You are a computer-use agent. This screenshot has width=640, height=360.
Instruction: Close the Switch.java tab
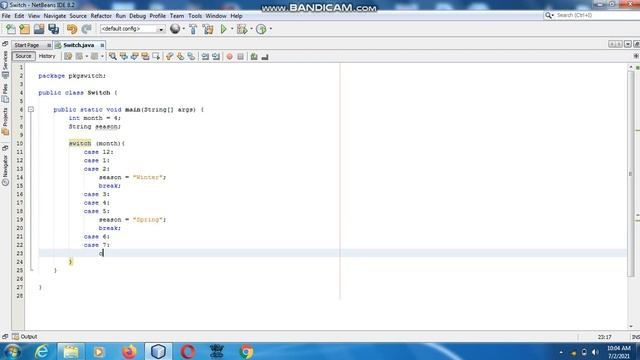[x=102, y=45]
